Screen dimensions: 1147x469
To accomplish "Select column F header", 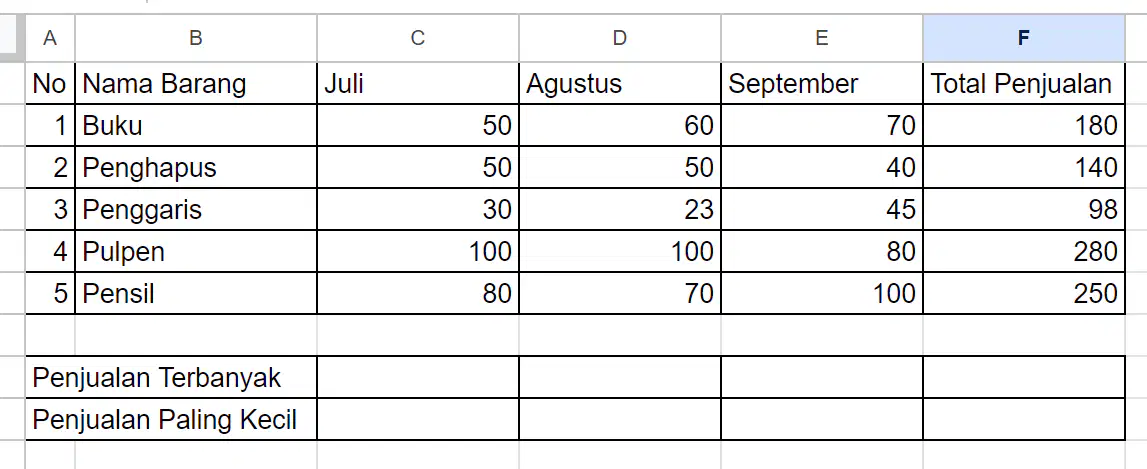I will pos(1024,38).
